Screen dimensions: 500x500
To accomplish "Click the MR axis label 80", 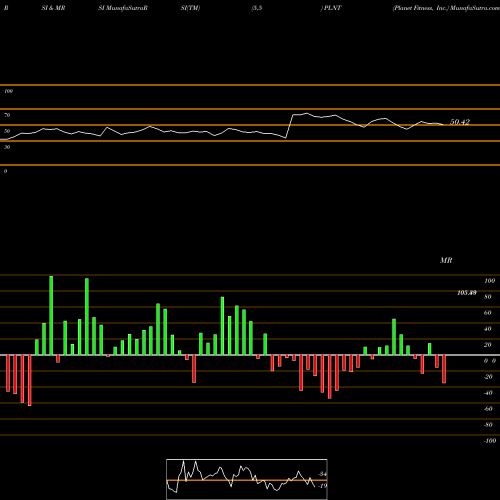I will click(488, 297).
